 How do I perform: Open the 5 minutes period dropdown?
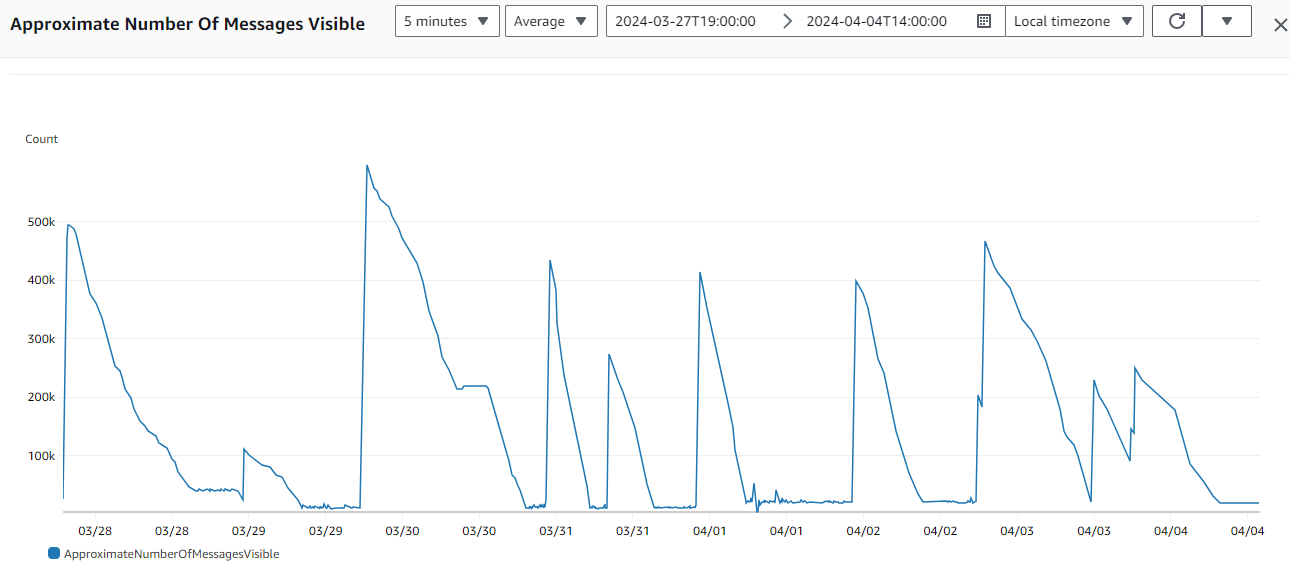(x=447, y=21)
